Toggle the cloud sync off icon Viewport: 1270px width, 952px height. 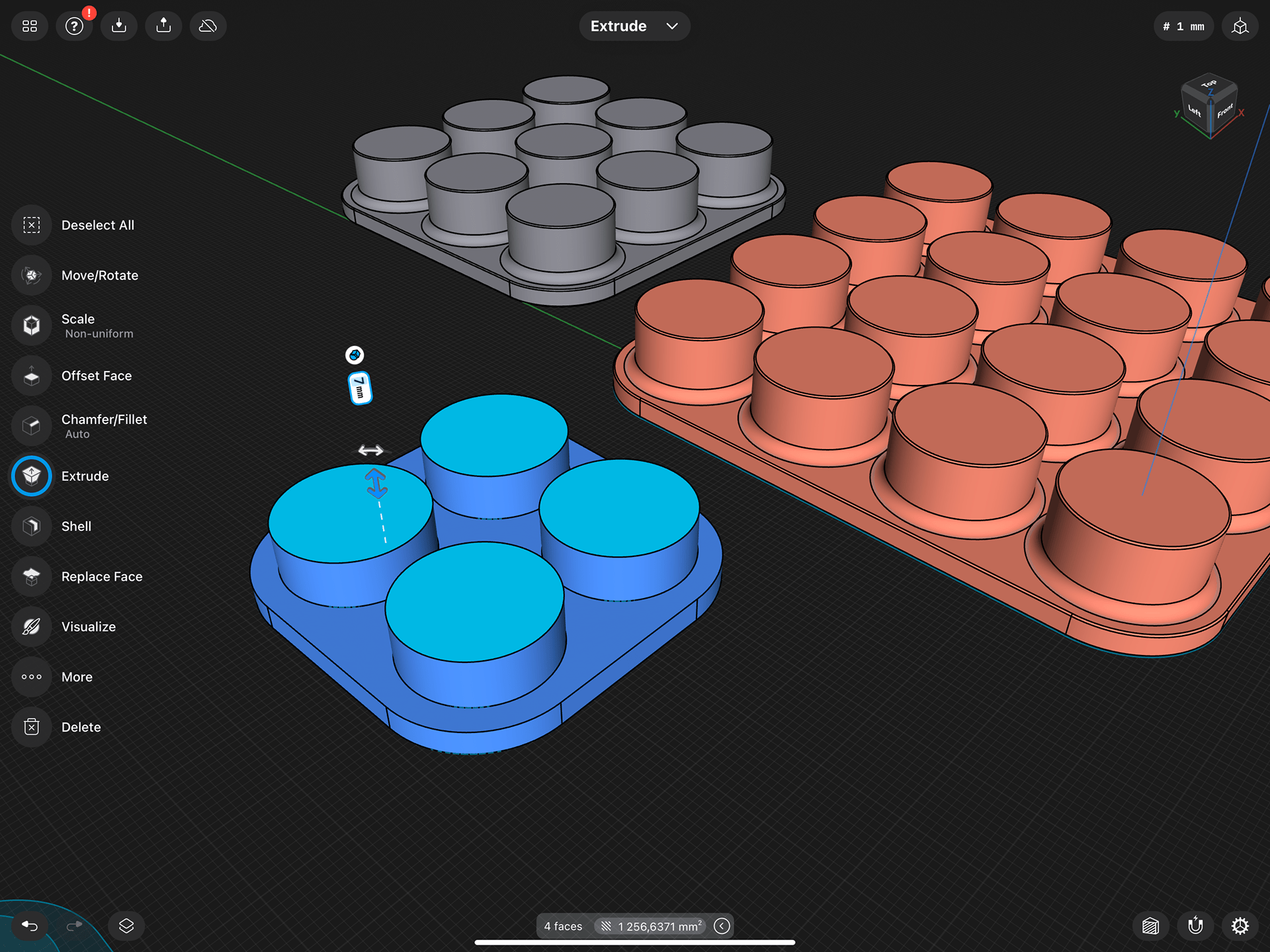pos(208,26)
